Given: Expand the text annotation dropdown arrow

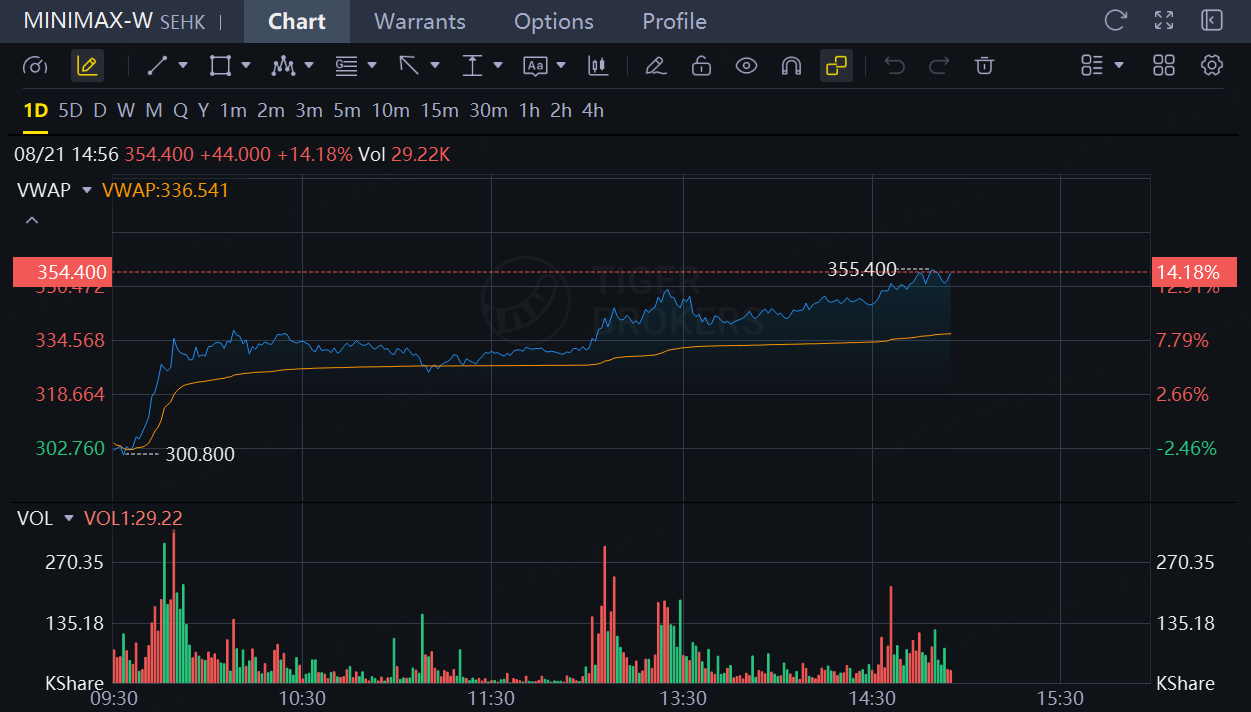Looking at the screenshot, I should 561,66.
